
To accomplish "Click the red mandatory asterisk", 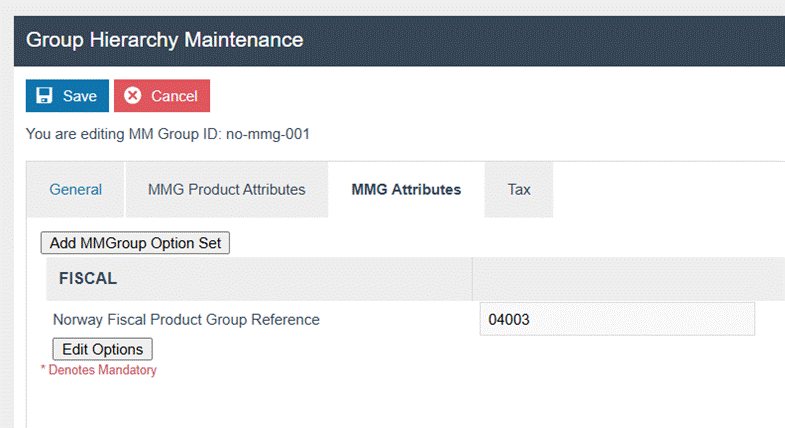I will click(x=43, y=370).
